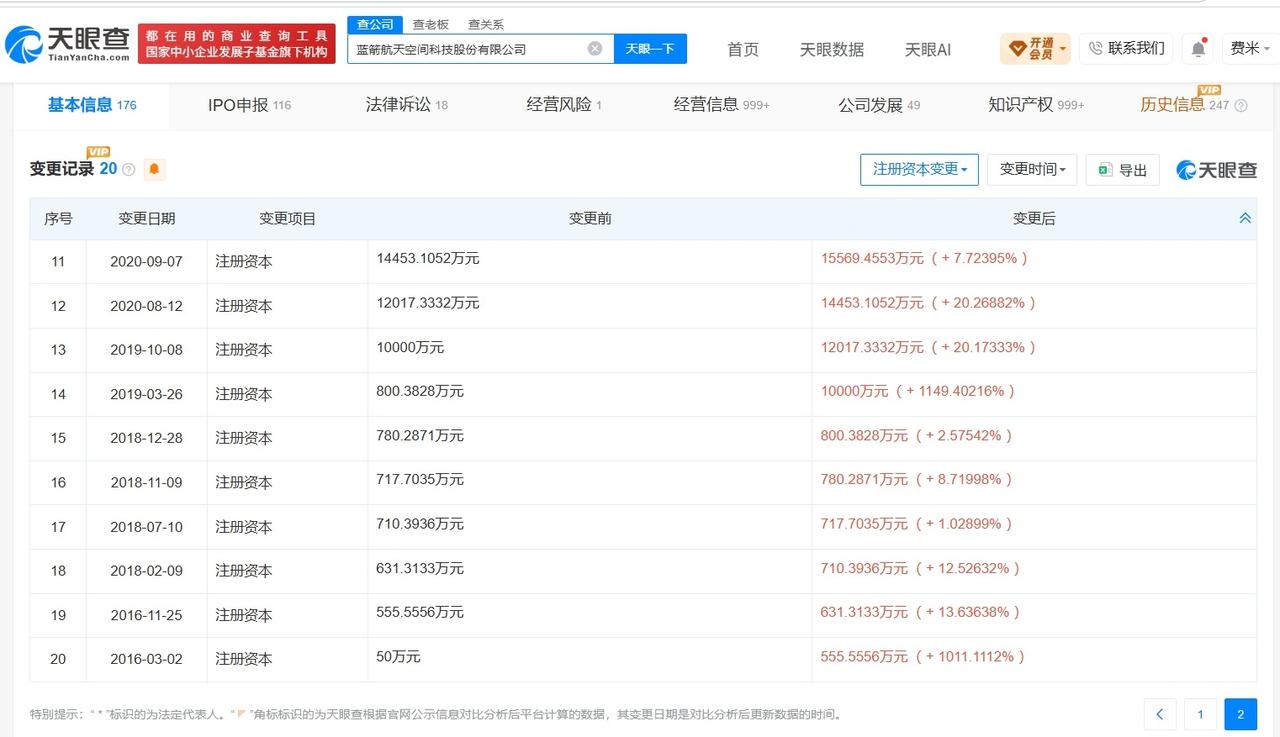The height and width of the screenshot is (737, 1280).
Task: Click the 序号 column header
Action: pyautogui.click(x=58, y=218)
